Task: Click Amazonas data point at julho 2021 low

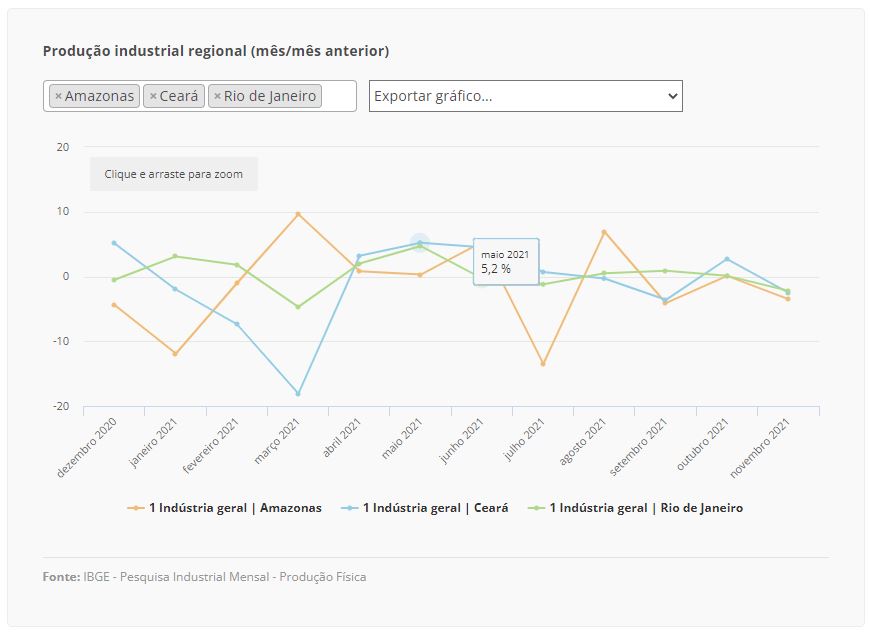Action: (543, 364)
